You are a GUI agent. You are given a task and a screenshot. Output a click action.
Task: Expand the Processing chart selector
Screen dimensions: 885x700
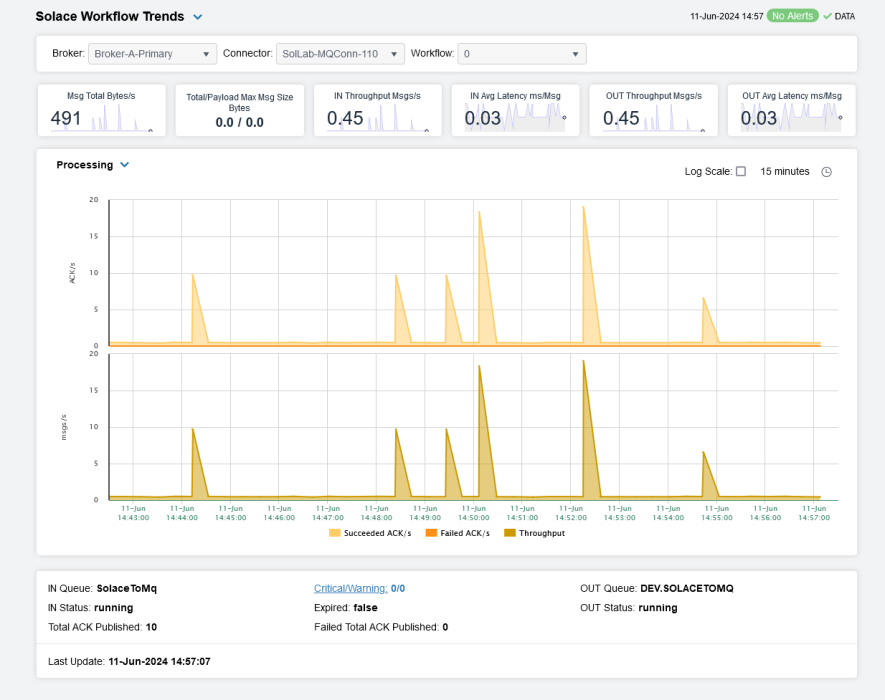[125, 165]
